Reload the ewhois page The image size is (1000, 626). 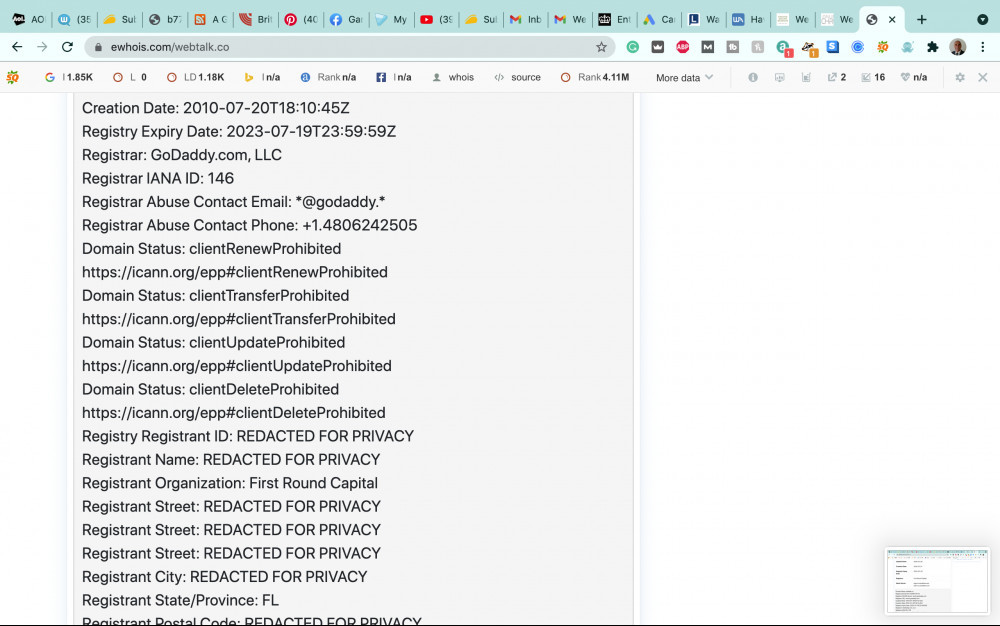[67, 47]
